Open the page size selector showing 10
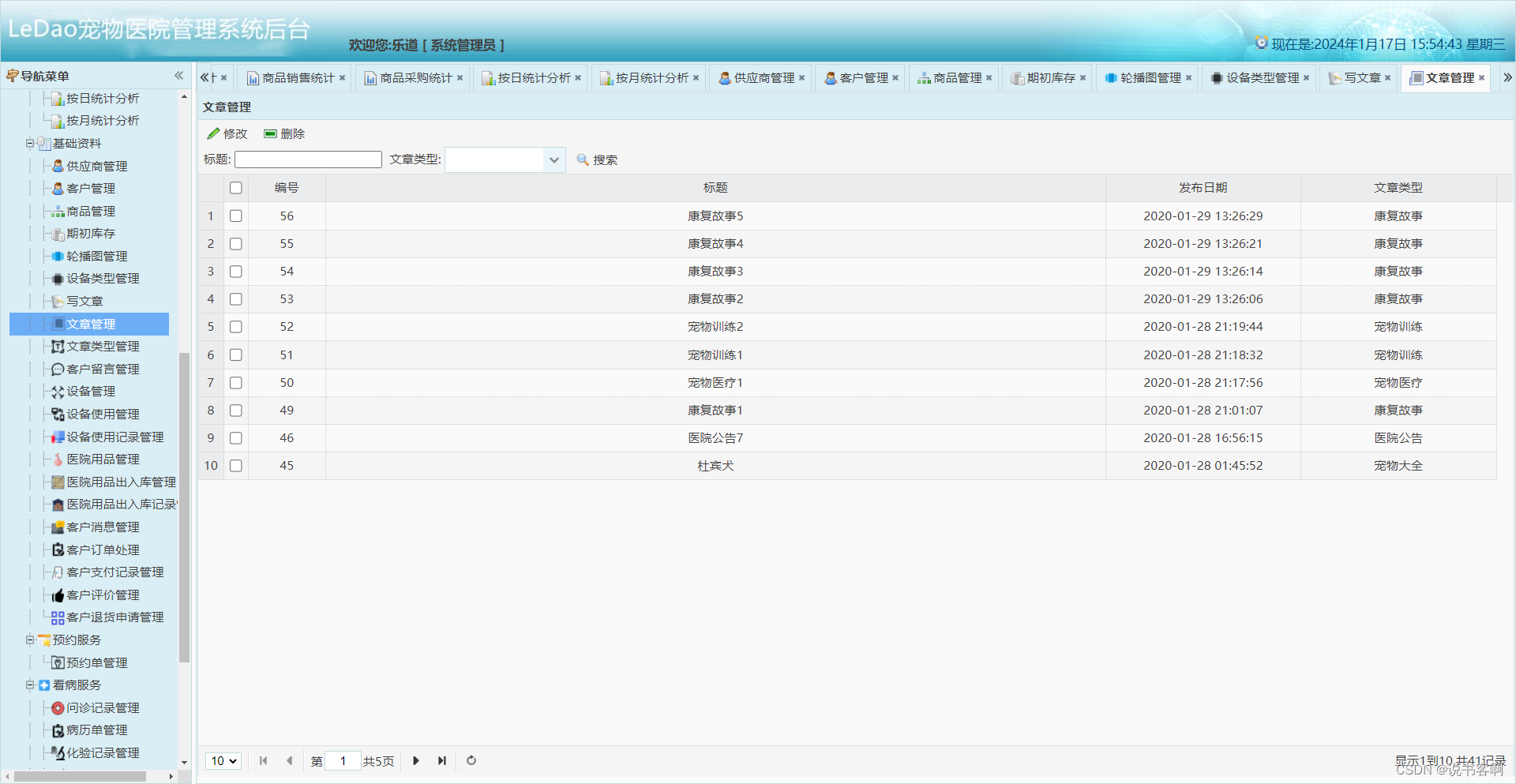1516x784 pixels. coord(223,761)
